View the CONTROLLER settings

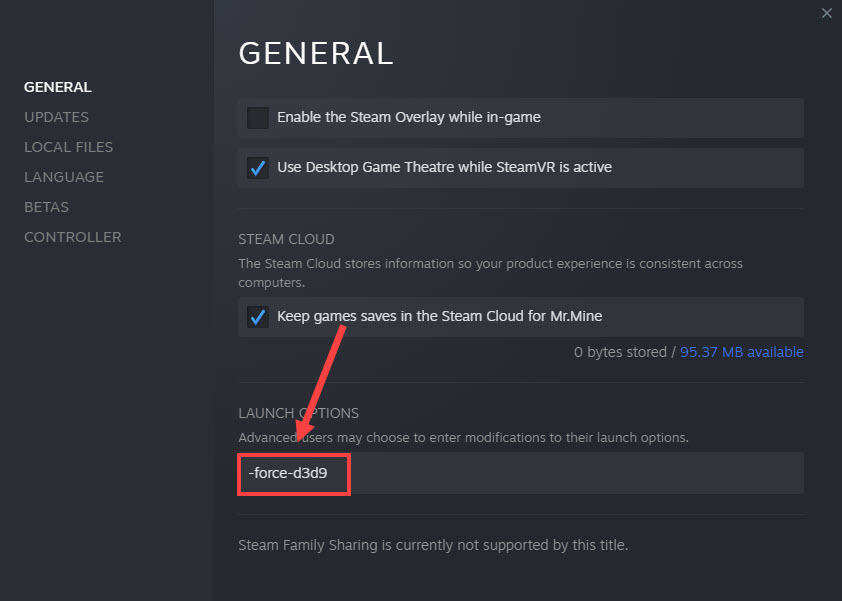tap(72, 237)
